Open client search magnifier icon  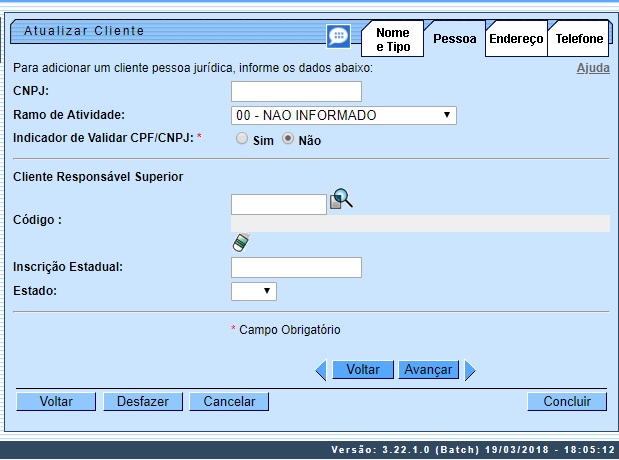tap(342, 200)
